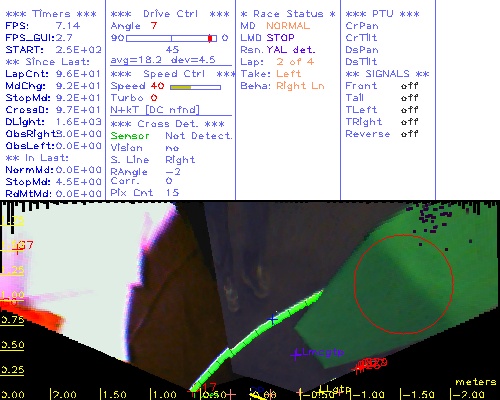Click the red marker on Angle bar

210,38
